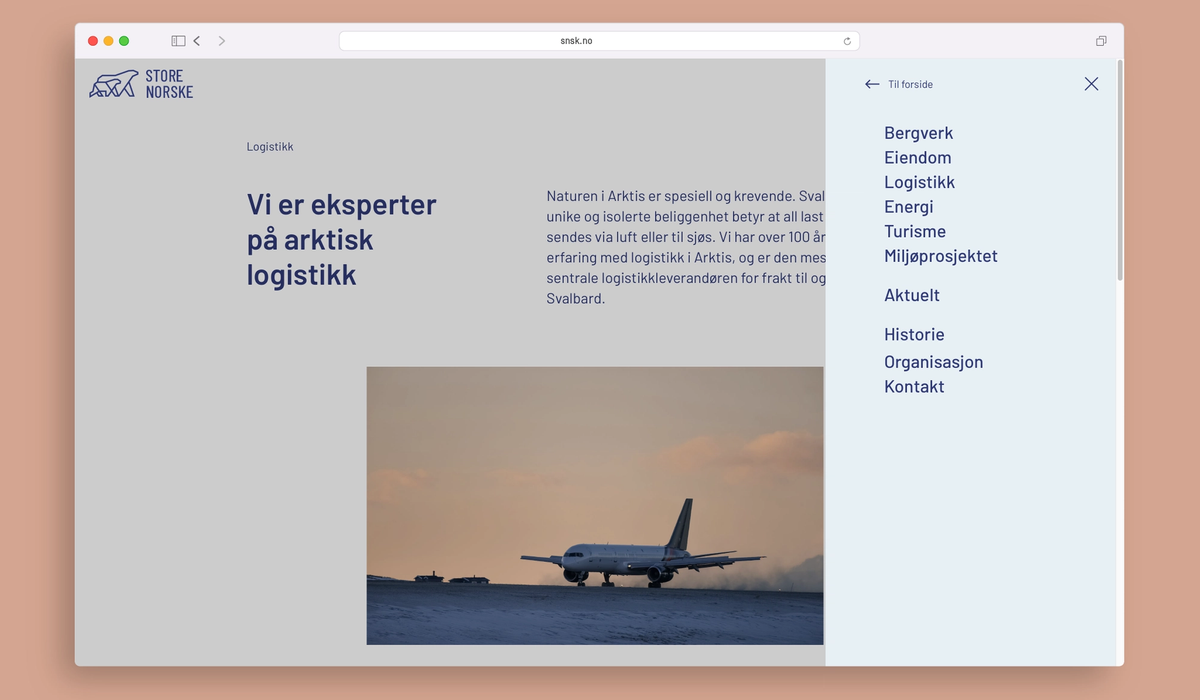Open the Miljøprosjektet page
1200x700 pixels.
pos(941,256)
